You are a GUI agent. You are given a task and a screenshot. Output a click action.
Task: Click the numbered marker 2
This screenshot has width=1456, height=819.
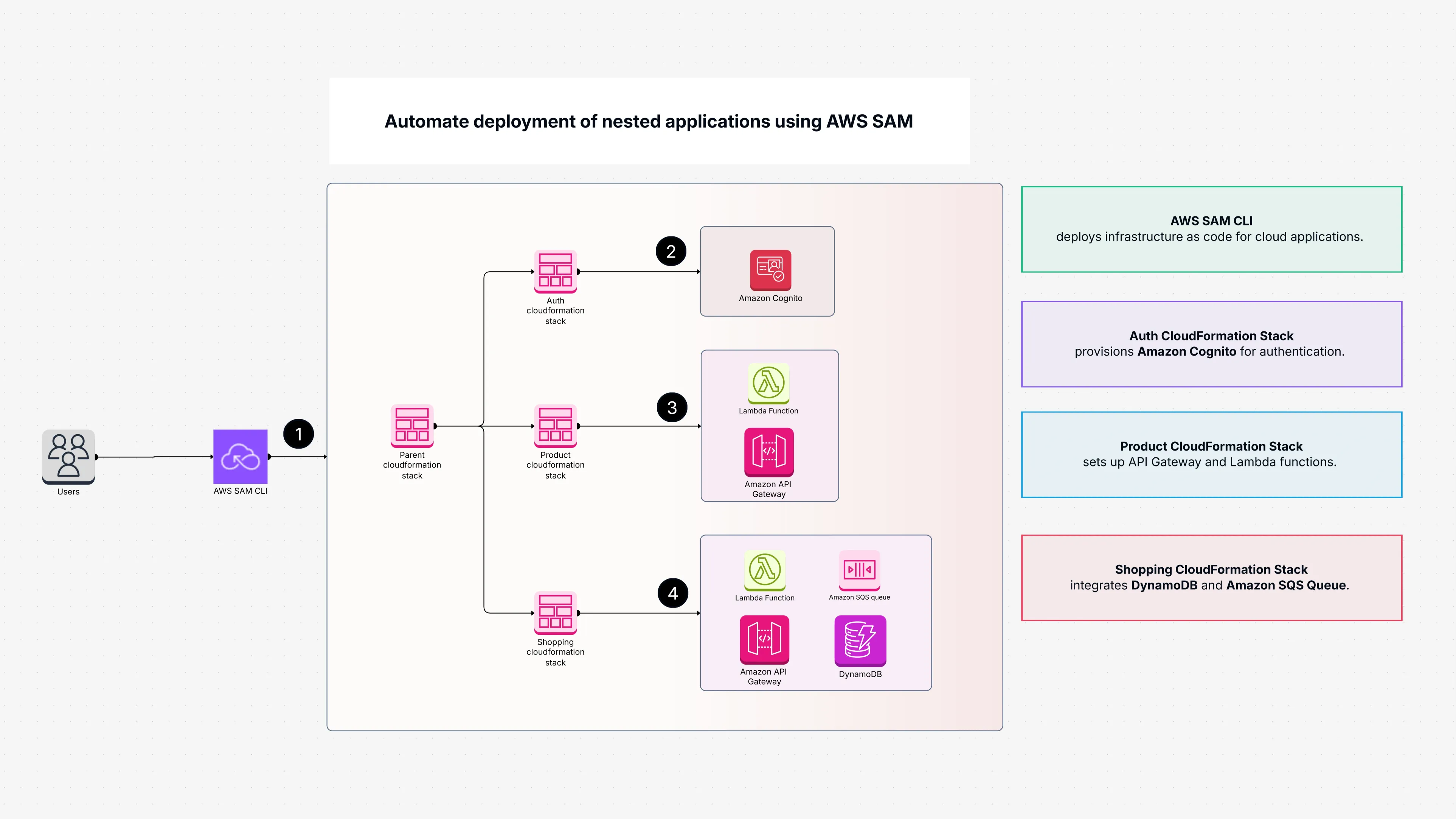click(x=672, y=251)
